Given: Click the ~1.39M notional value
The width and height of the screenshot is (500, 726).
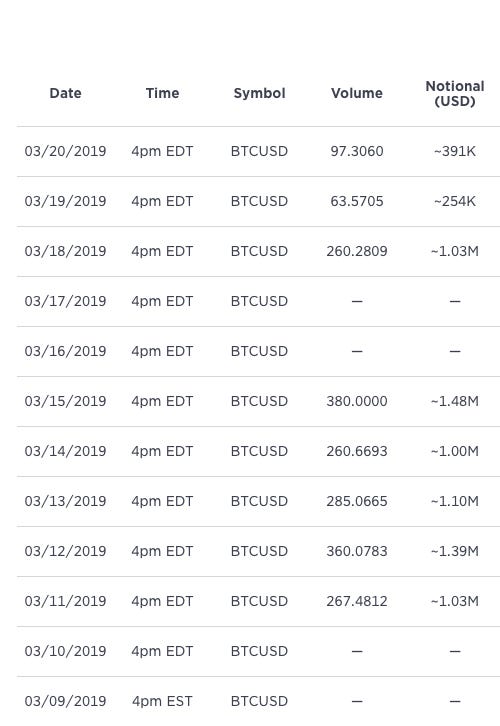Looking at the screenshot, I should click(x=455, y=551).
